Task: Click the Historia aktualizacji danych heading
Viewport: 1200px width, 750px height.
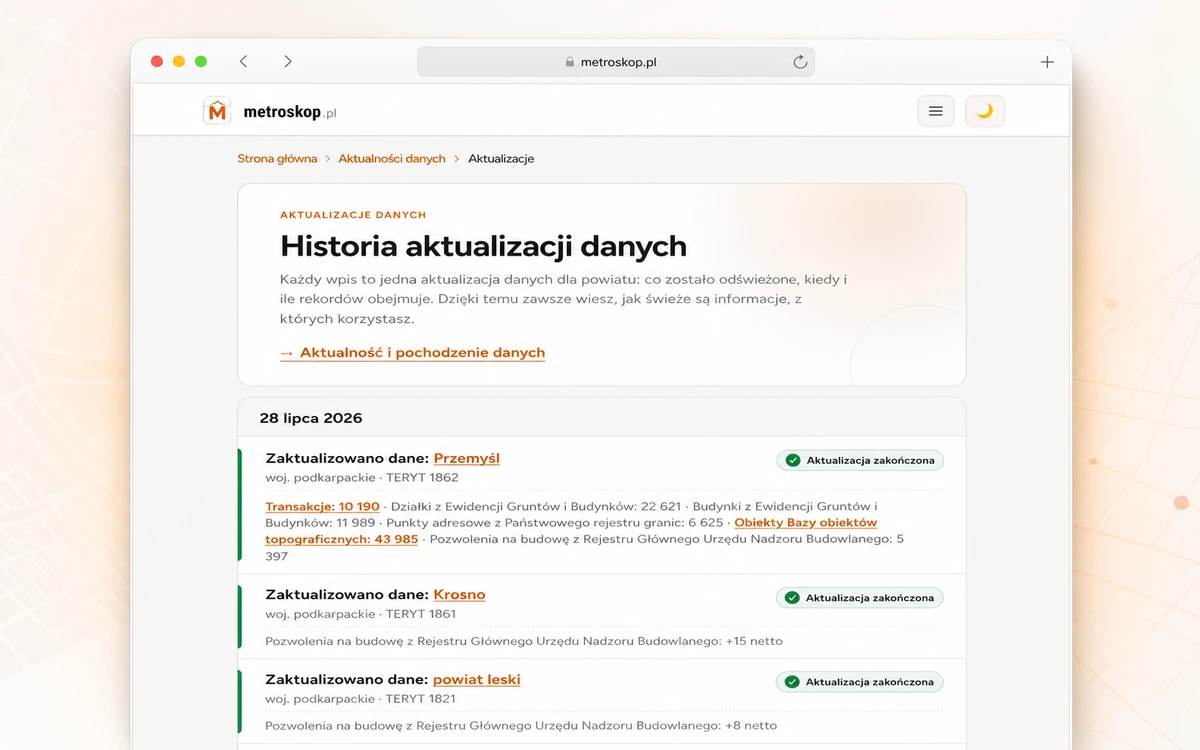Action: point(483,246)
